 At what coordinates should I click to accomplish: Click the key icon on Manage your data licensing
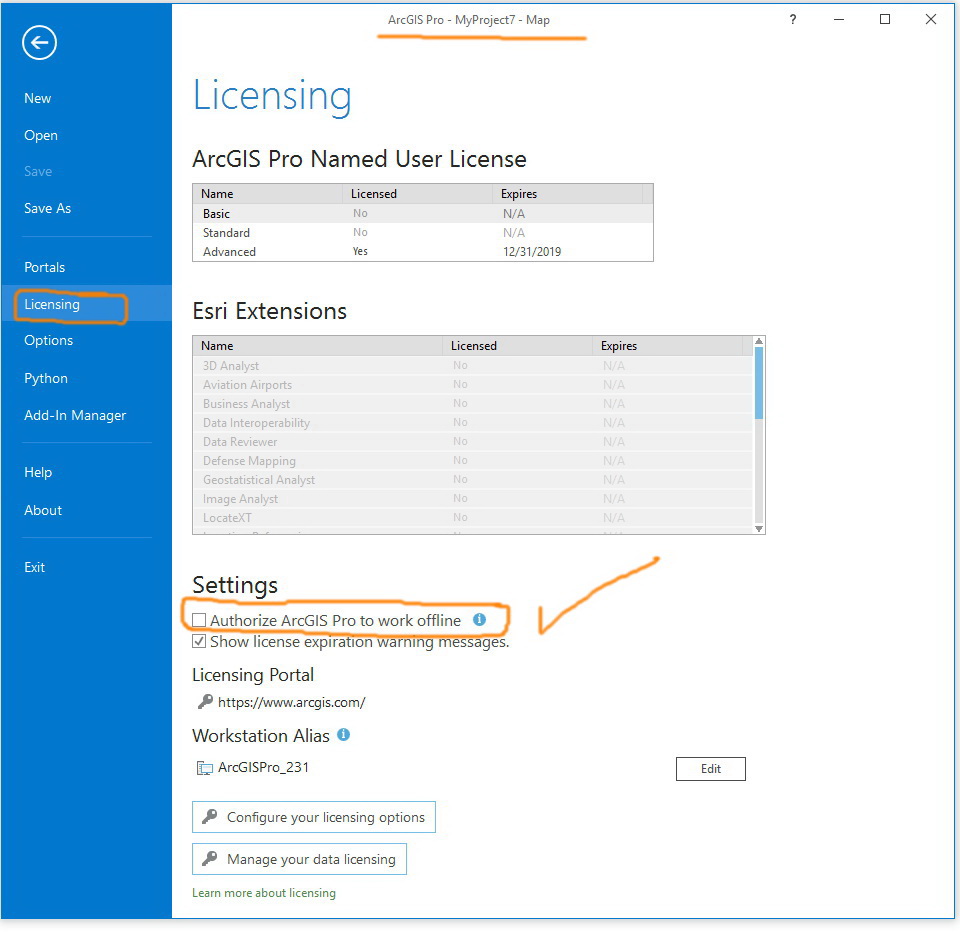pos(209,859)
